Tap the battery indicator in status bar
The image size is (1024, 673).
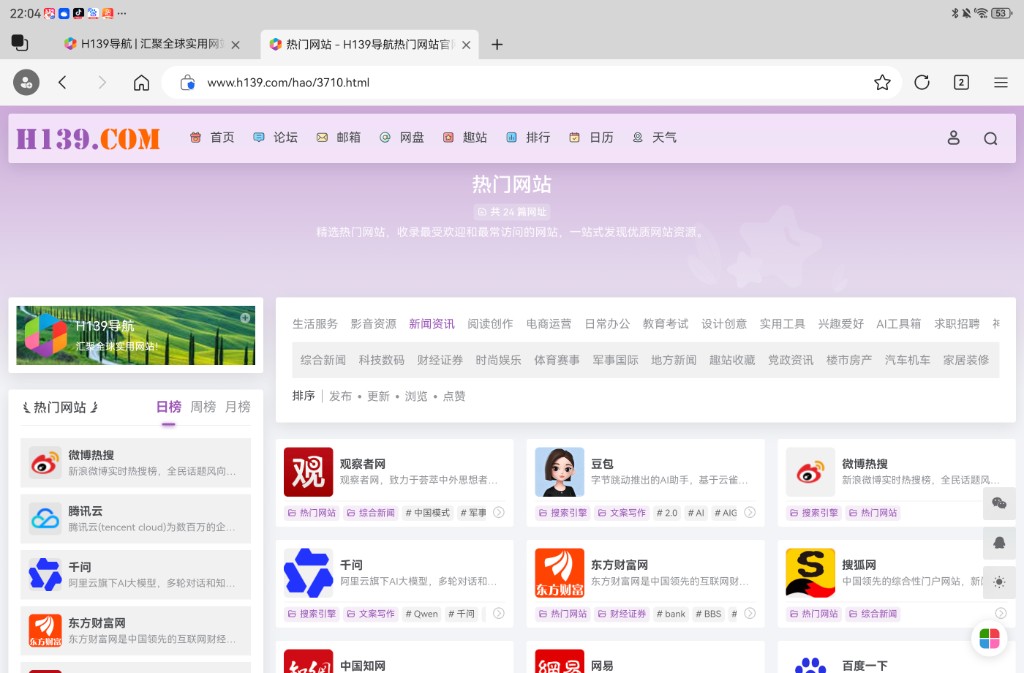[1002, 12]
